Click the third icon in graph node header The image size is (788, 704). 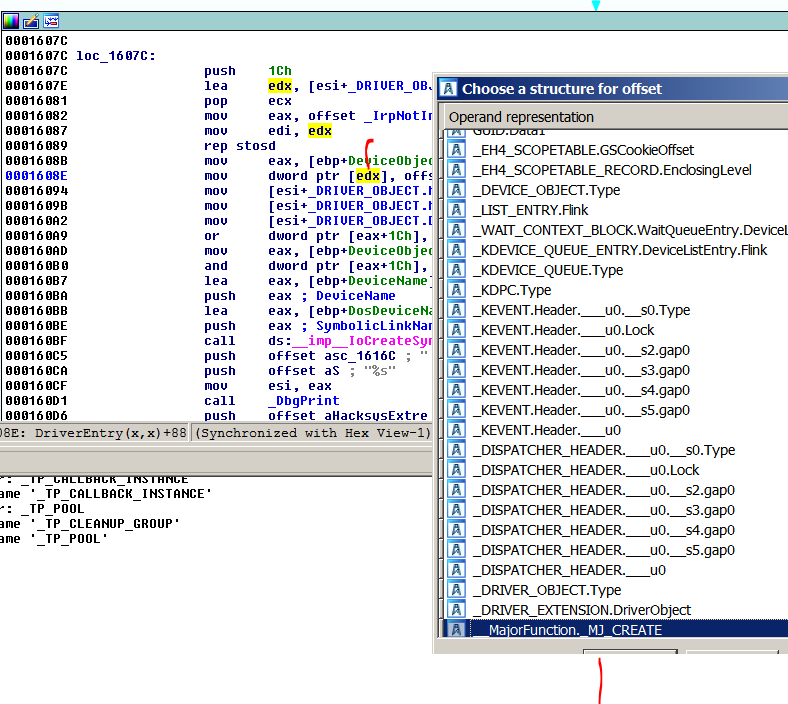coord(50,20)
